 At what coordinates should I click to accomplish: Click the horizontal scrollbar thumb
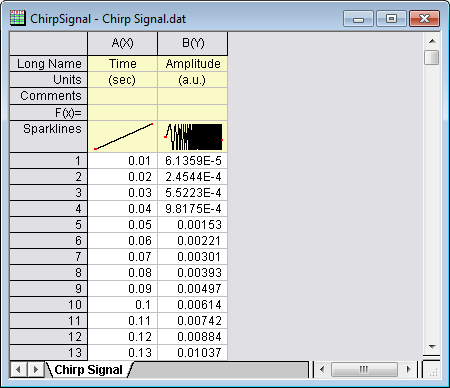(364, 369)
